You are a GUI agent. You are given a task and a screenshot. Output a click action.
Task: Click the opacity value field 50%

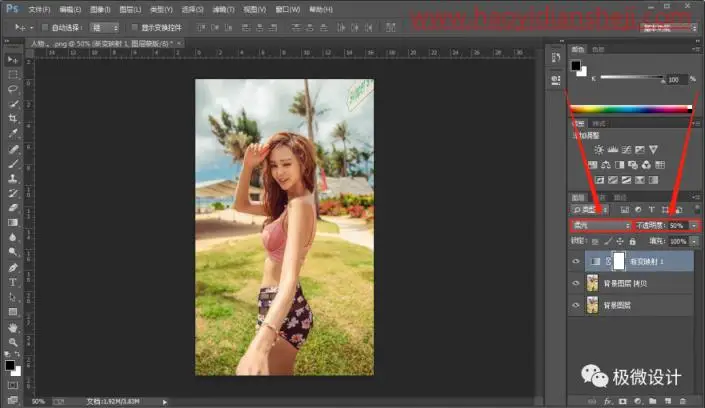pos(678,225)
